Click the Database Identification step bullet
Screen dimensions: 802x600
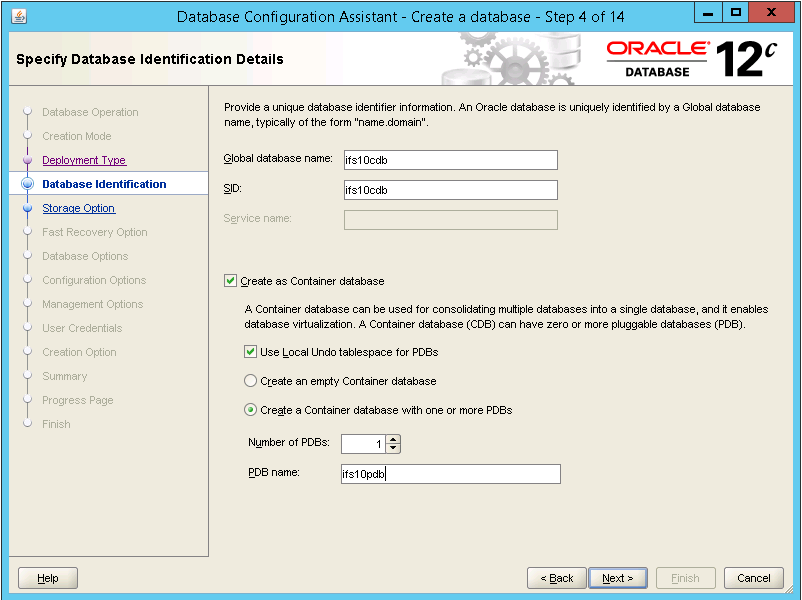pos(28,184)
